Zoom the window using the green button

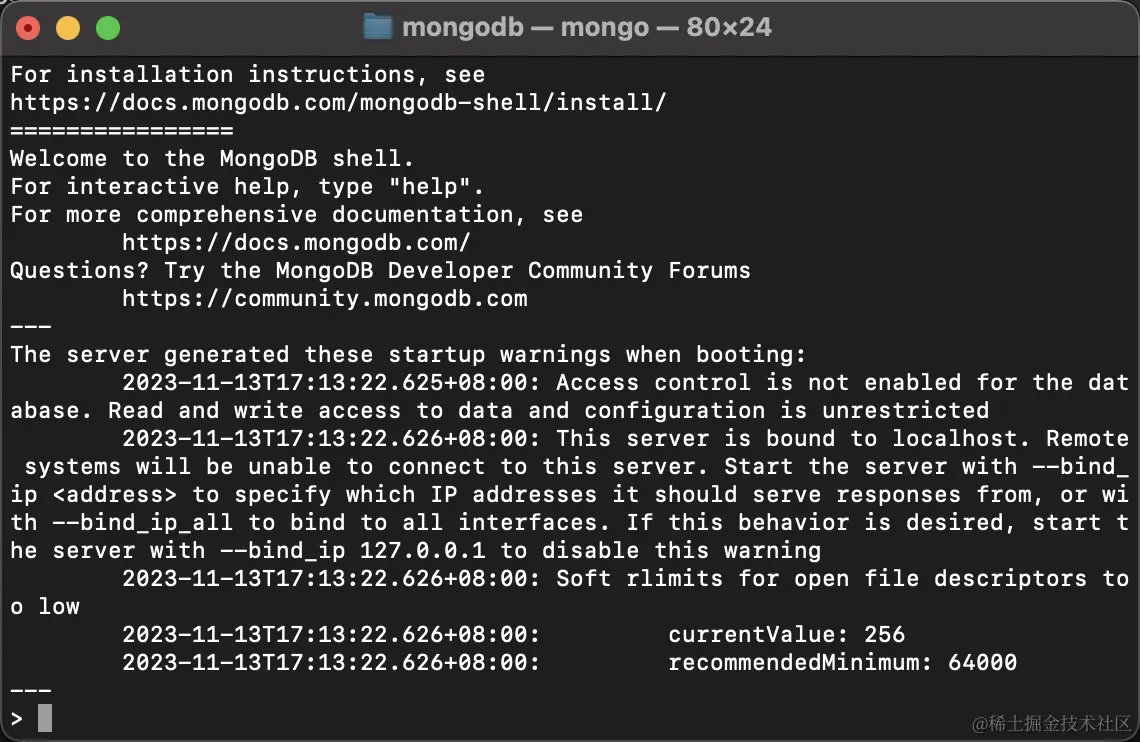coord(107,28)
